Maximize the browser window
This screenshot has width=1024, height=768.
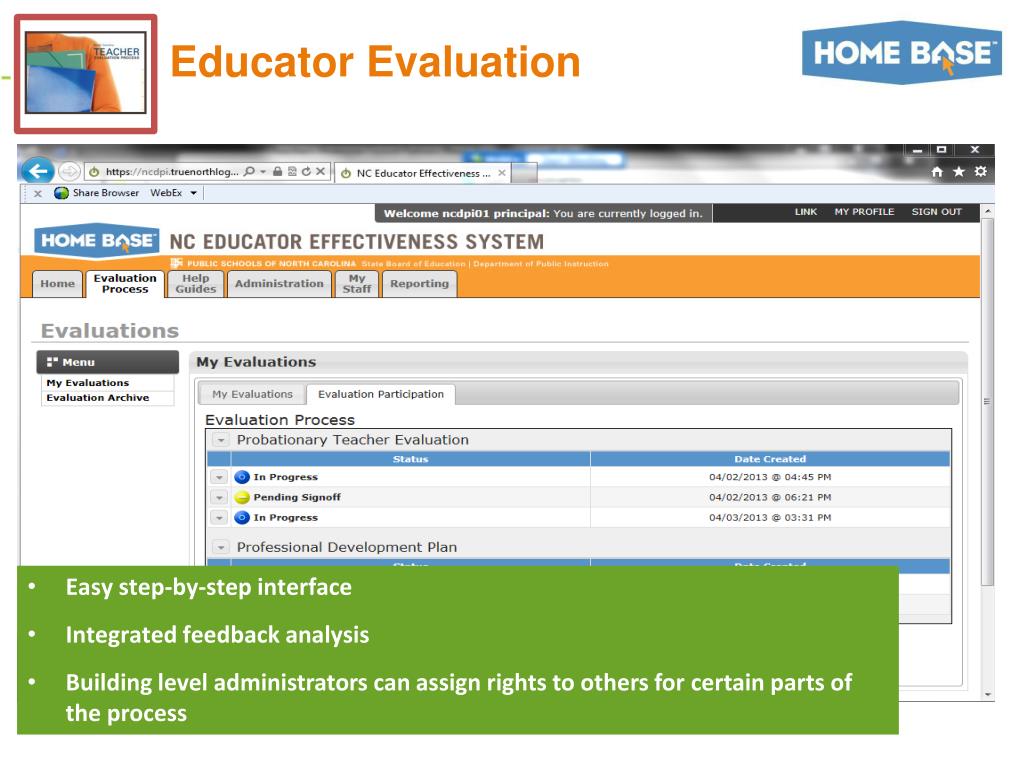[941, 150]
